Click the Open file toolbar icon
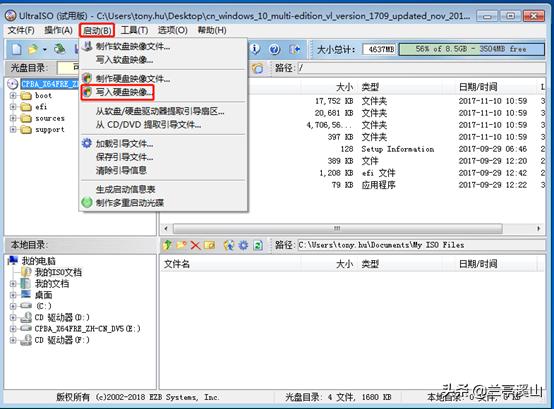The image size is (554, 409). click(33, 49)
